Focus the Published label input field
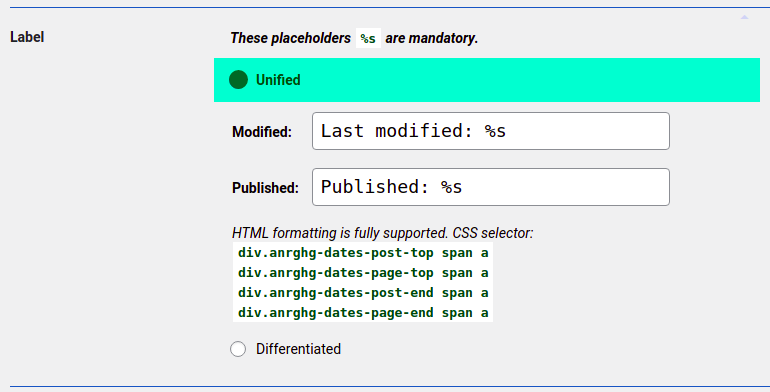Image resolution: width=770 pixels, height=392 pixels. 491,187
